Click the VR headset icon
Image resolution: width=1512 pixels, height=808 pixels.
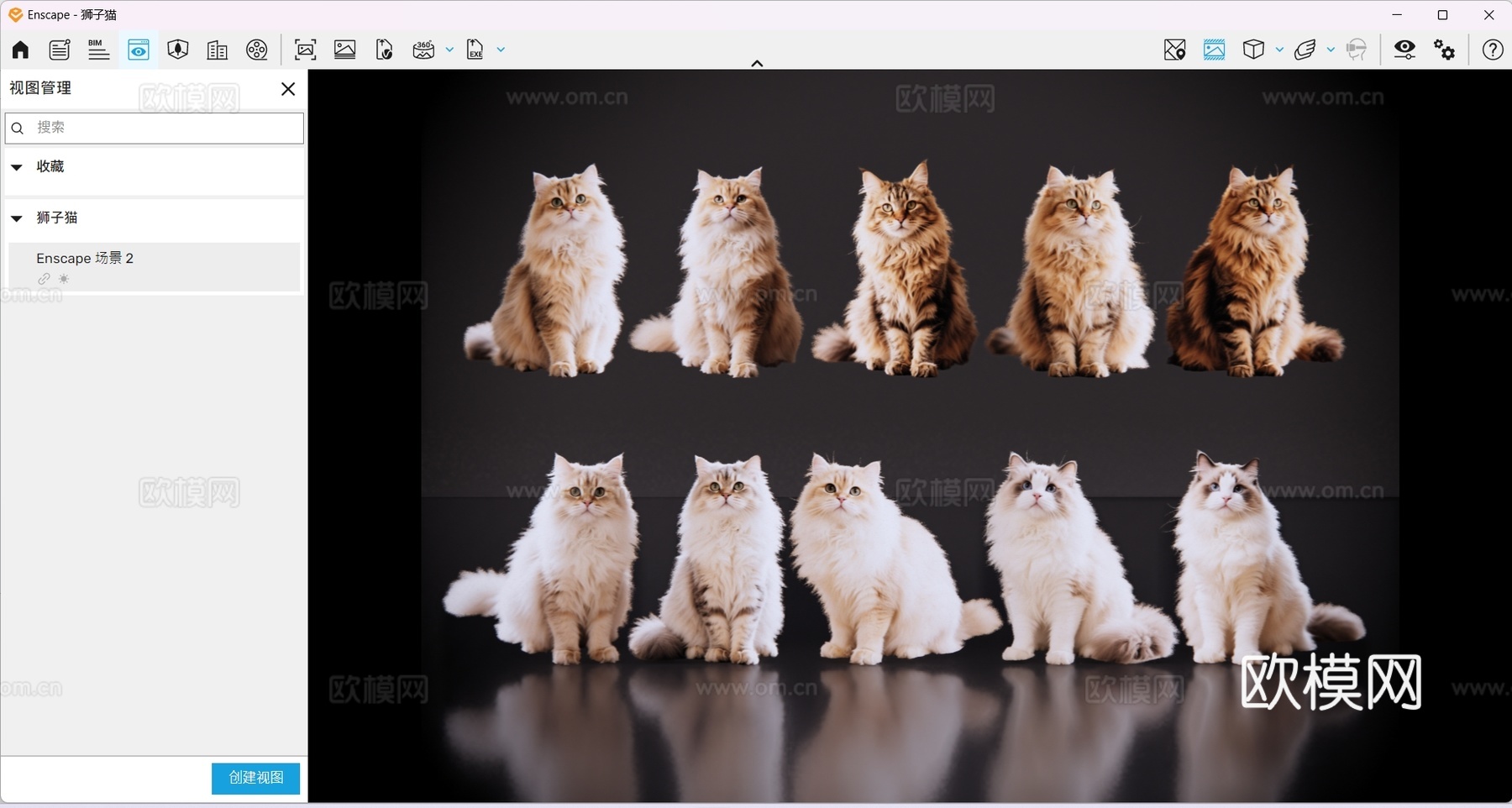(x=1356, y=50)
